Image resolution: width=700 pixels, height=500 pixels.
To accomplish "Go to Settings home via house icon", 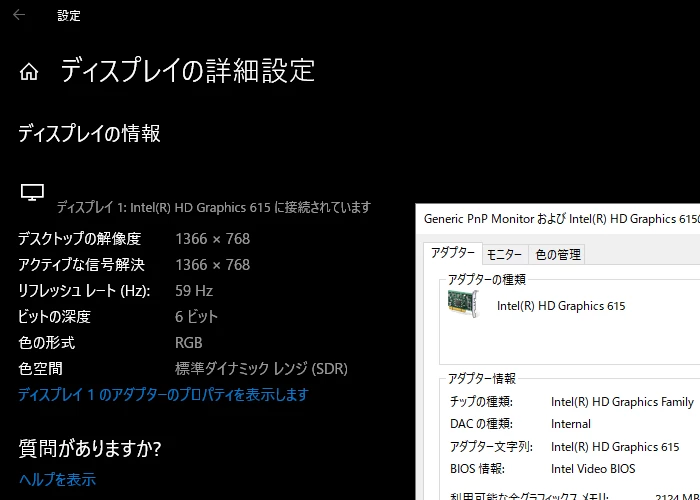I will click(29, 72).
